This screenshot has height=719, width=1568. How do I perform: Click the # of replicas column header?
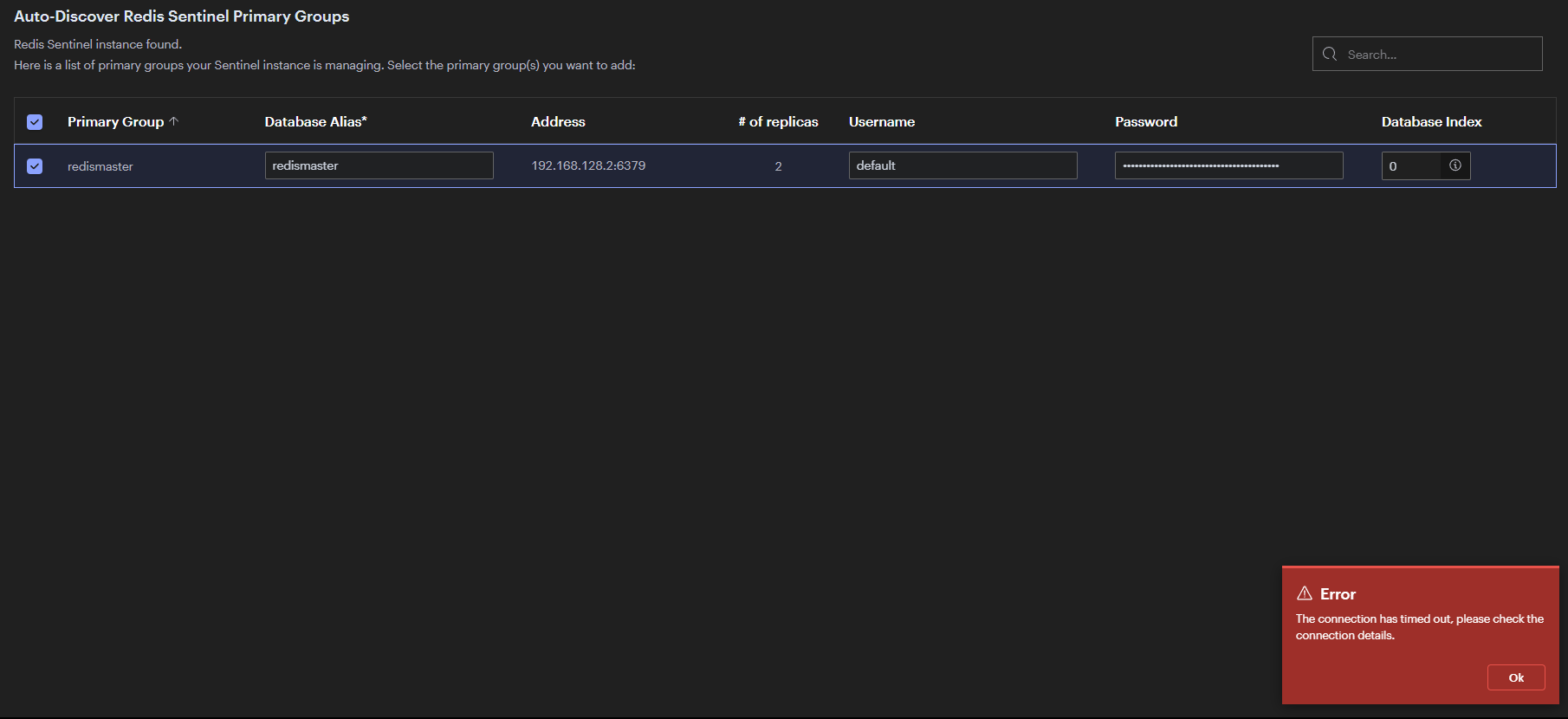[778, 121]
